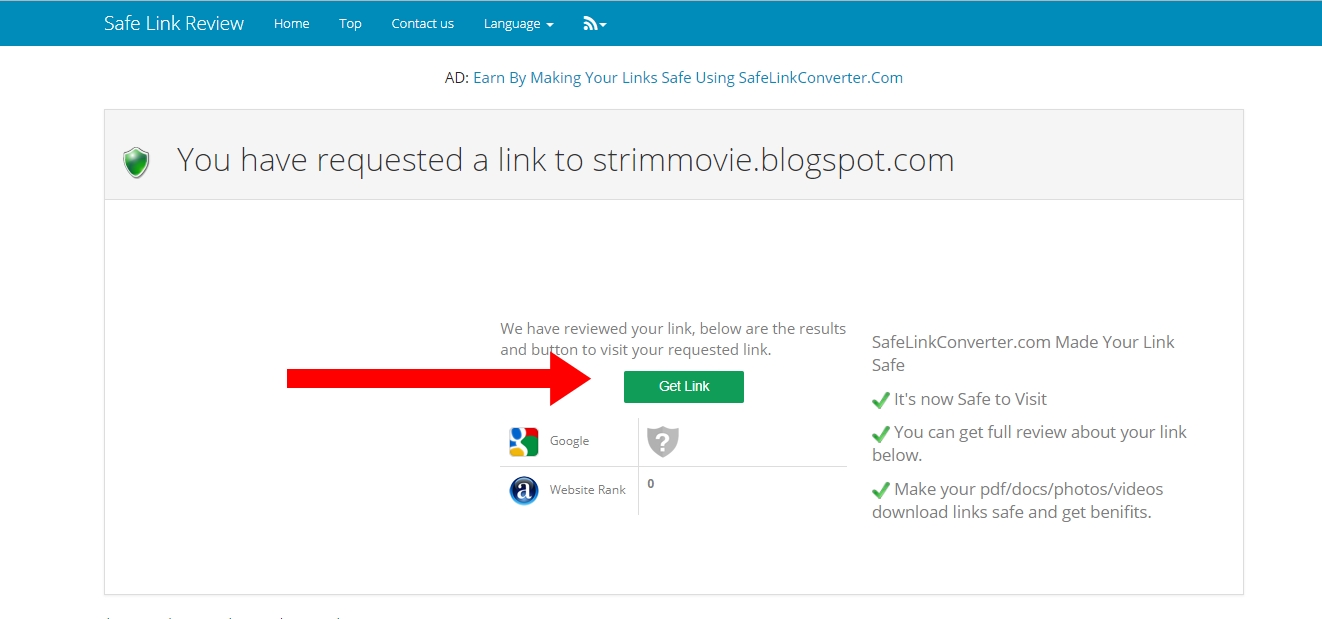Click the green shield icon beside the heading
The width and height of the screenshot is (1322, 619).
point(136,162)
